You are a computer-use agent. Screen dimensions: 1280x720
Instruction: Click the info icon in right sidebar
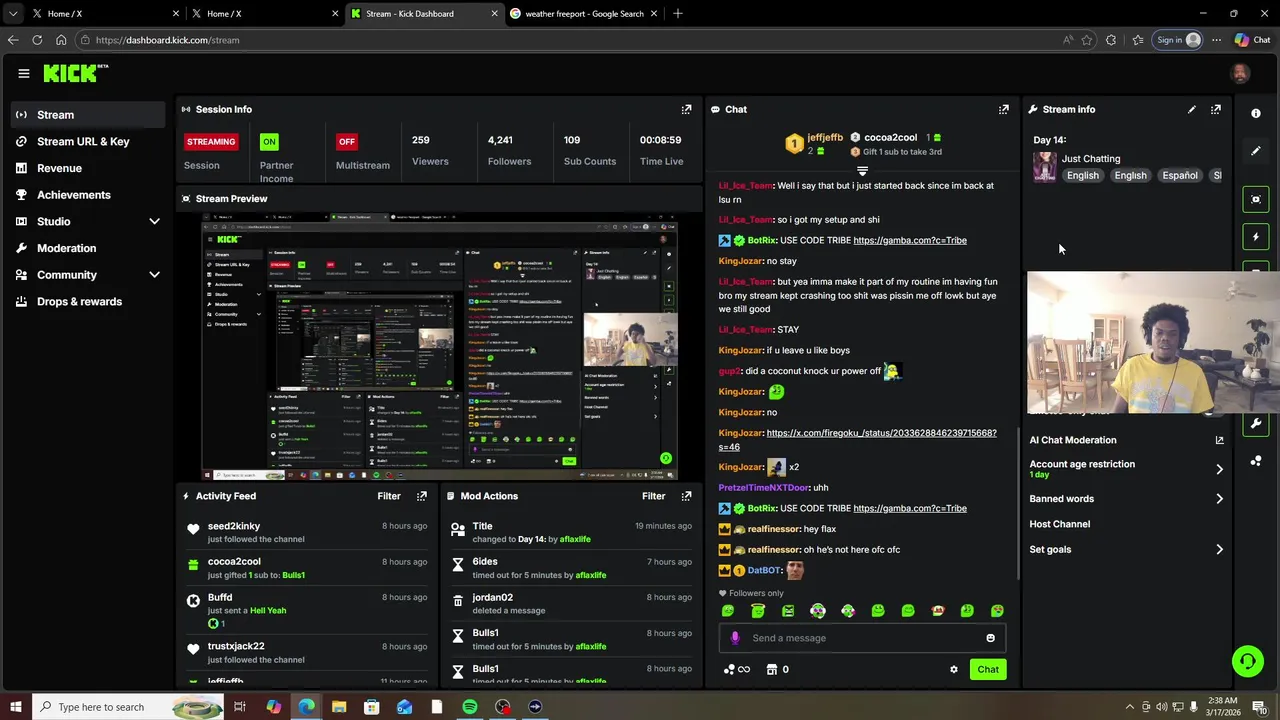(x=1256, y=113)
